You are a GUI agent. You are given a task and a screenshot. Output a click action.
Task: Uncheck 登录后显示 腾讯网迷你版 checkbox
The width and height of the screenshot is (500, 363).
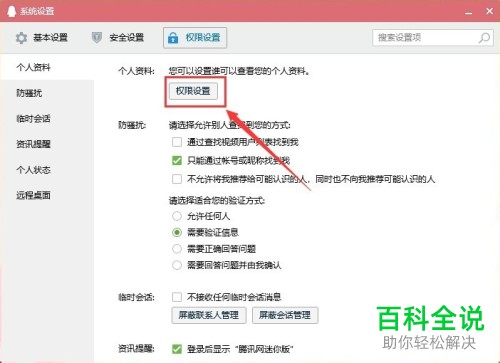pyautogui.click(x=177, y=349)
